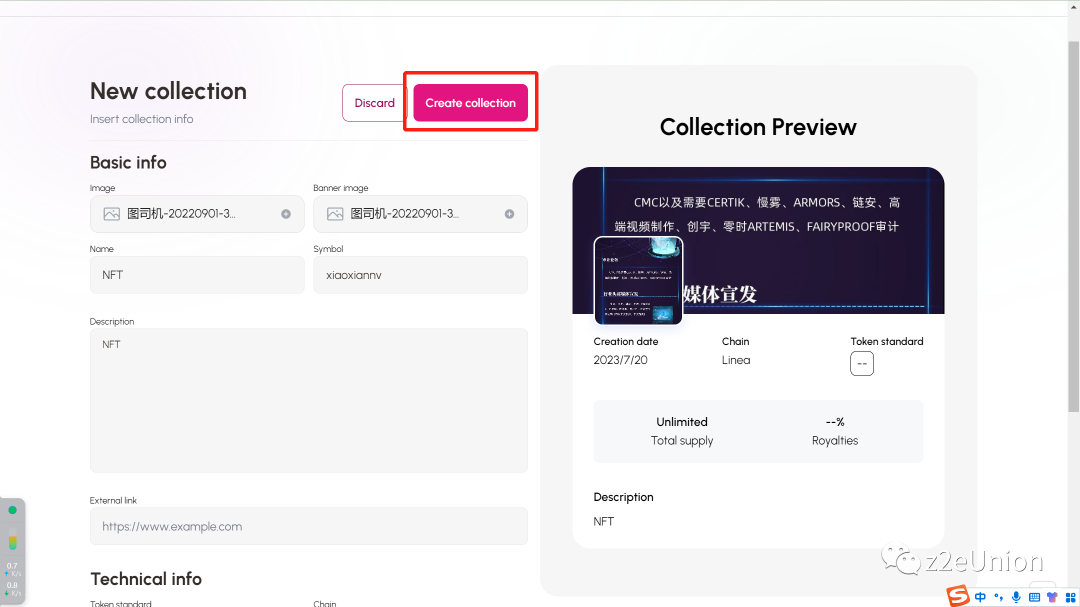
Task: Open the on-screen keyboard icon in the tray
Action: coord(1034,597)
